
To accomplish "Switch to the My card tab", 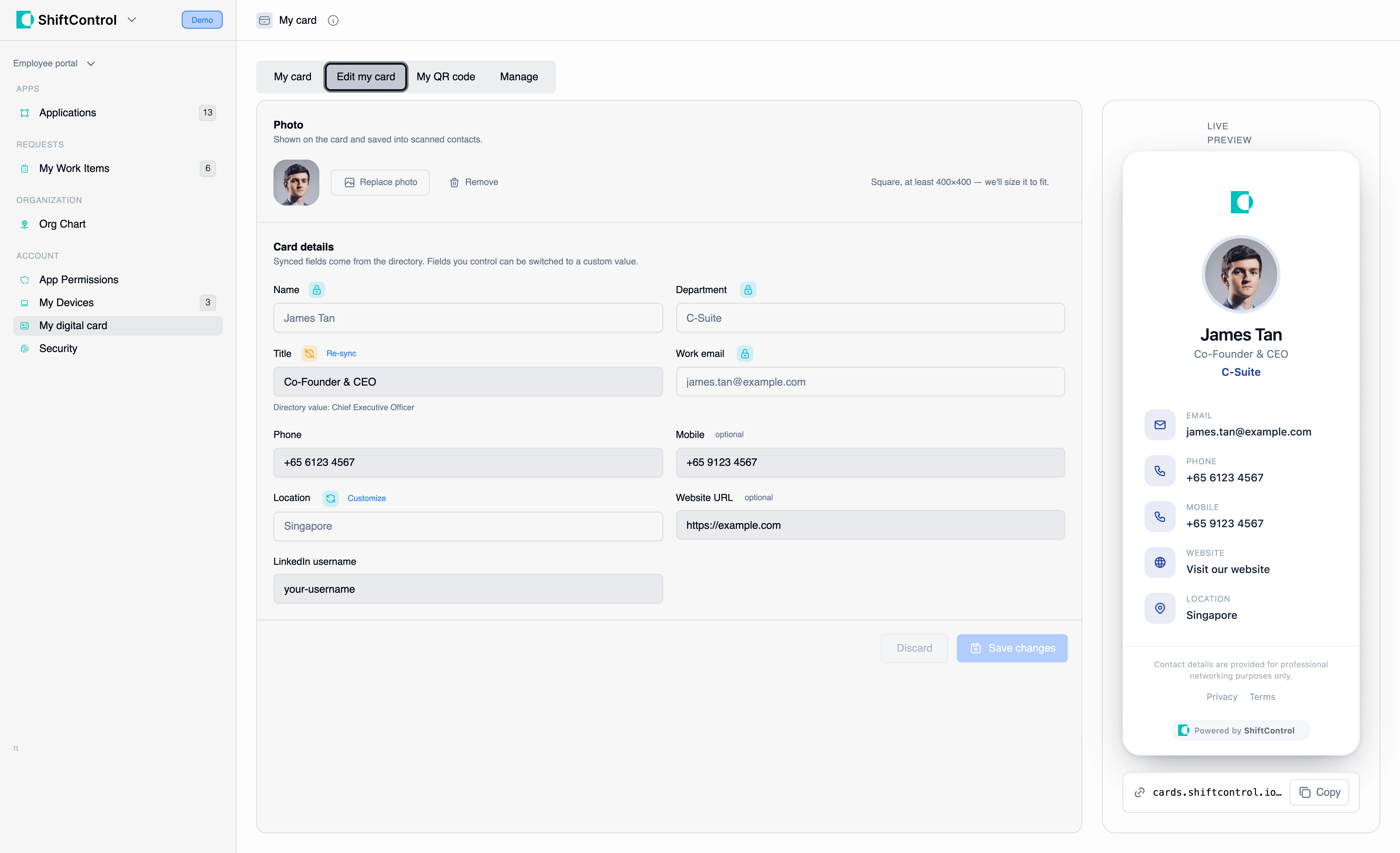I will pos(293,77).
